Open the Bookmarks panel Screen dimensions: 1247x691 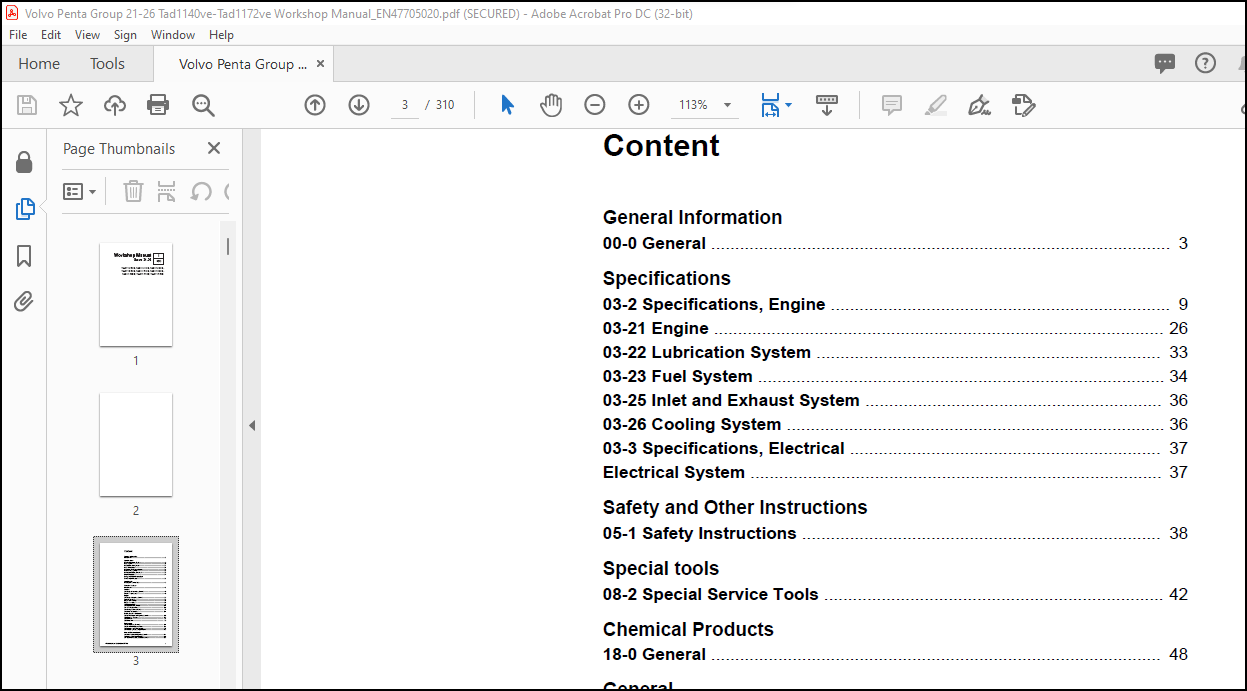(25, 256)
